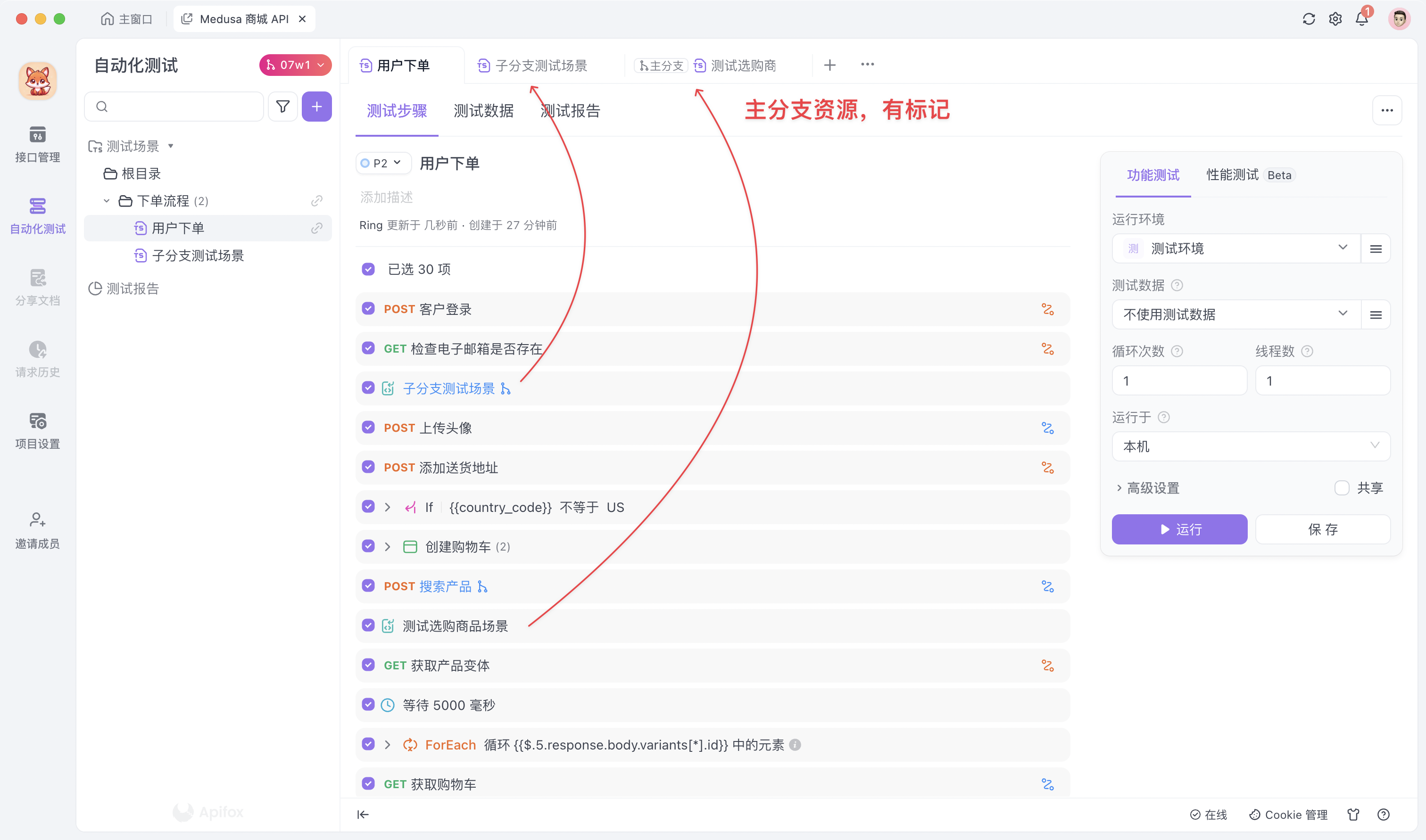Open the 分享文档 sidebar panel
Viewport: 1426px width, 840px height.
(x=37, y=286)
